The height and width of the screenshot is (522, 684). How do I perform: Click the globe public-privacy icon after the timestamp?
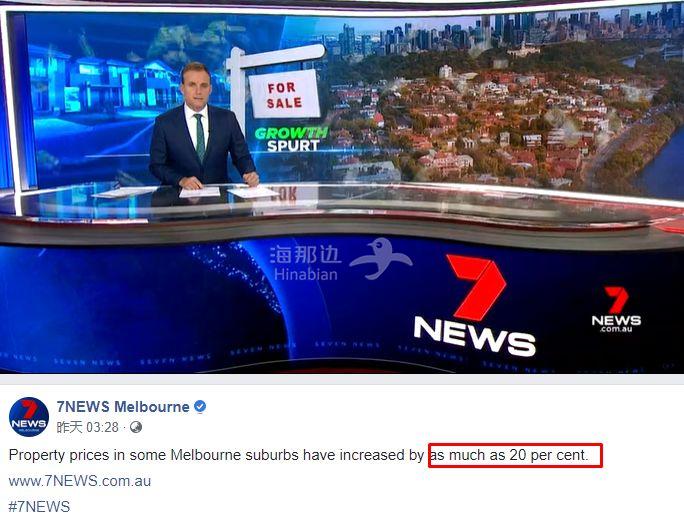pos(136,427)
